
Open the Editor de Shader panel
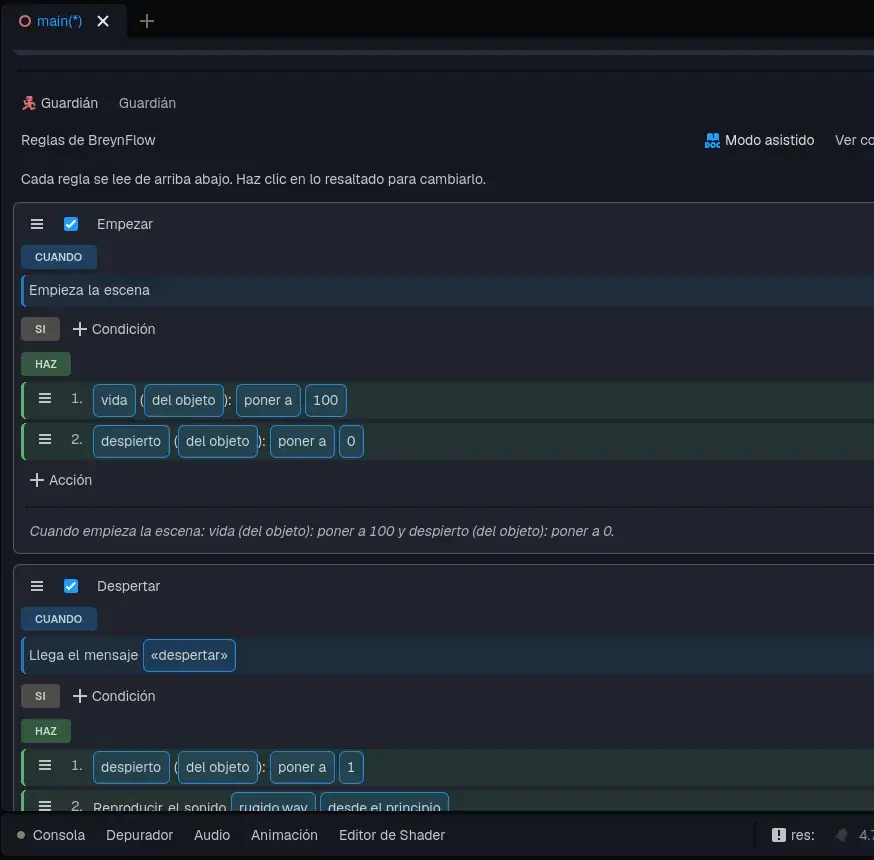pyautogui.click(x=392, y=835)
